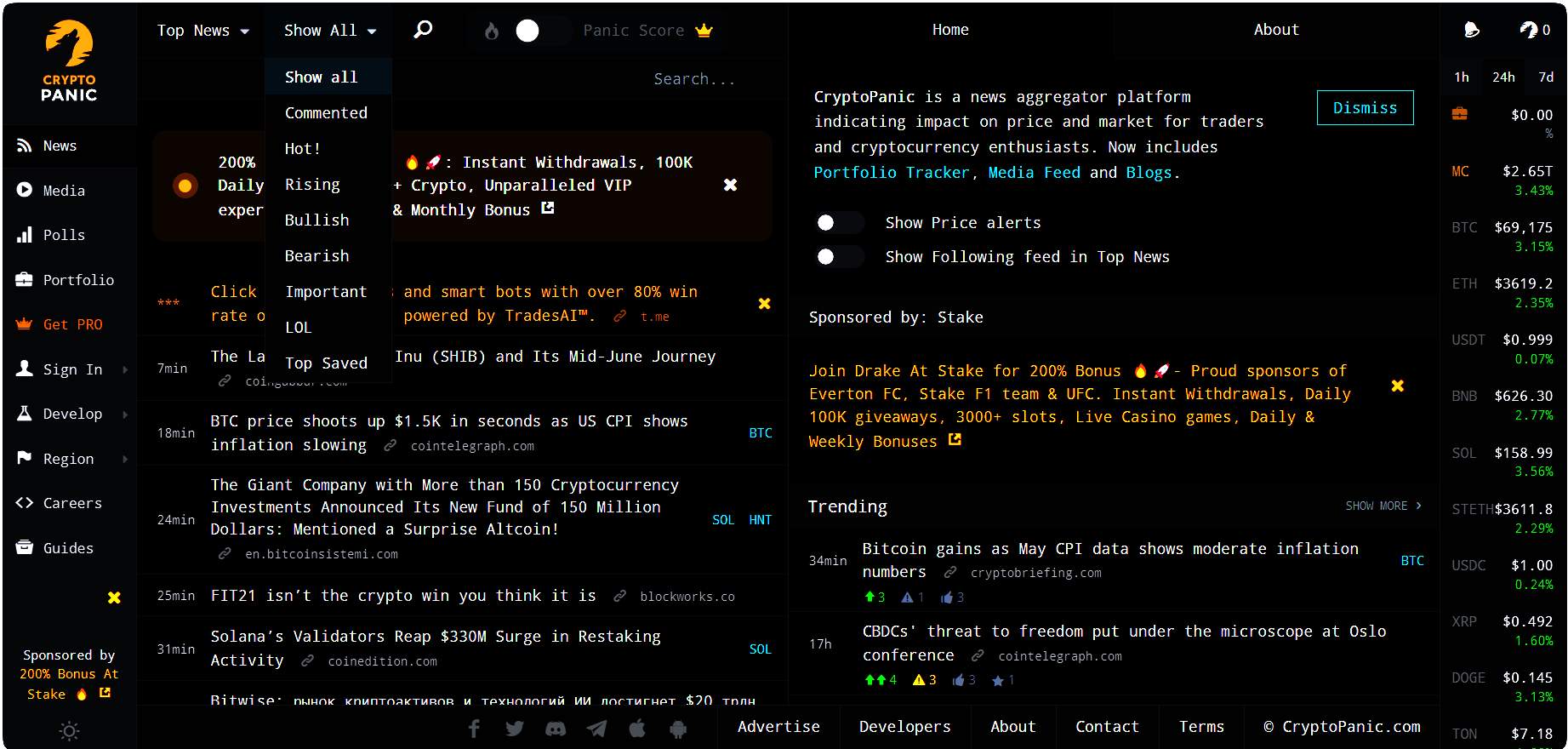The image size is (1568, 749).
Task: Open the Blogs link
Action: [x=1149, y=173]
